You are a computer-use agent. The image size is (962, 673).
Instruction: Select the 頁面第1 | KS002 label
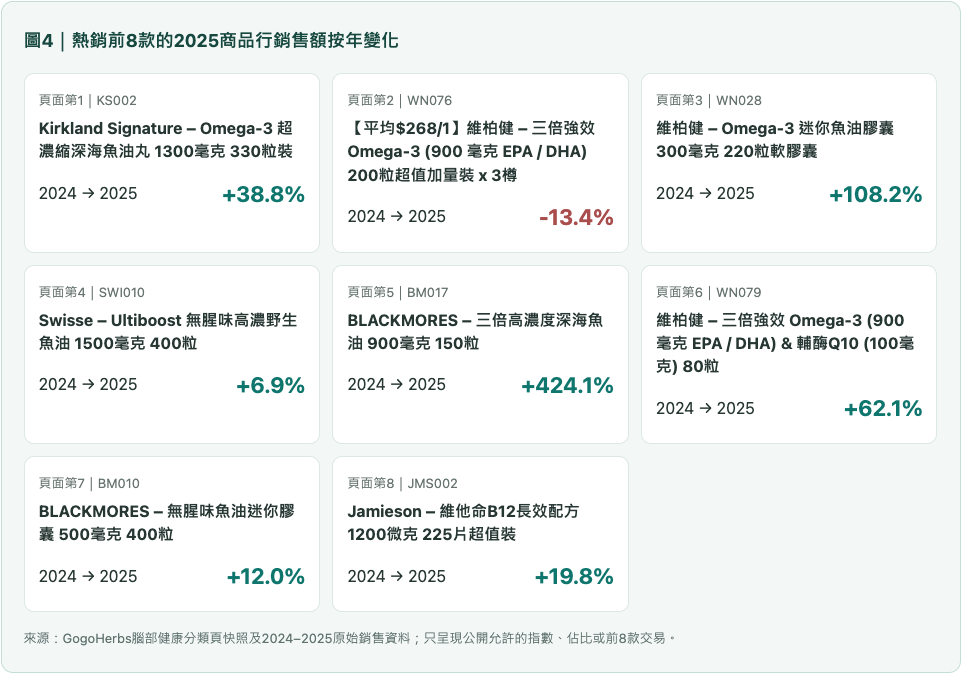88,100
